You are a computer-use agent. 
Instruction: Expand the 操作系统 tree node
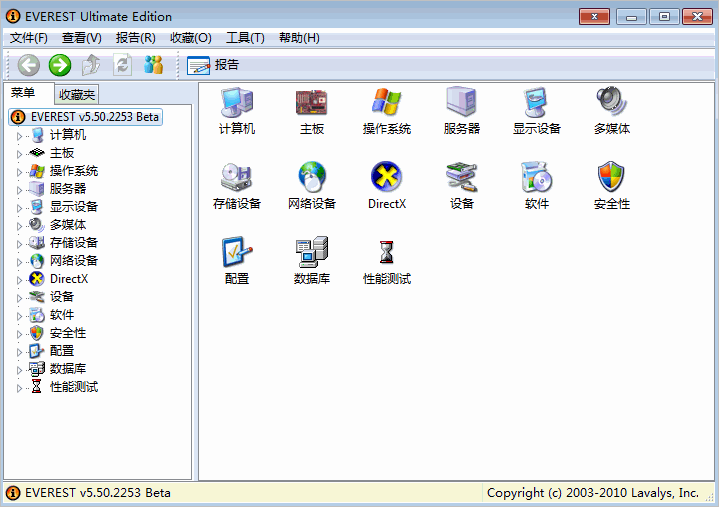pos(19,172)
